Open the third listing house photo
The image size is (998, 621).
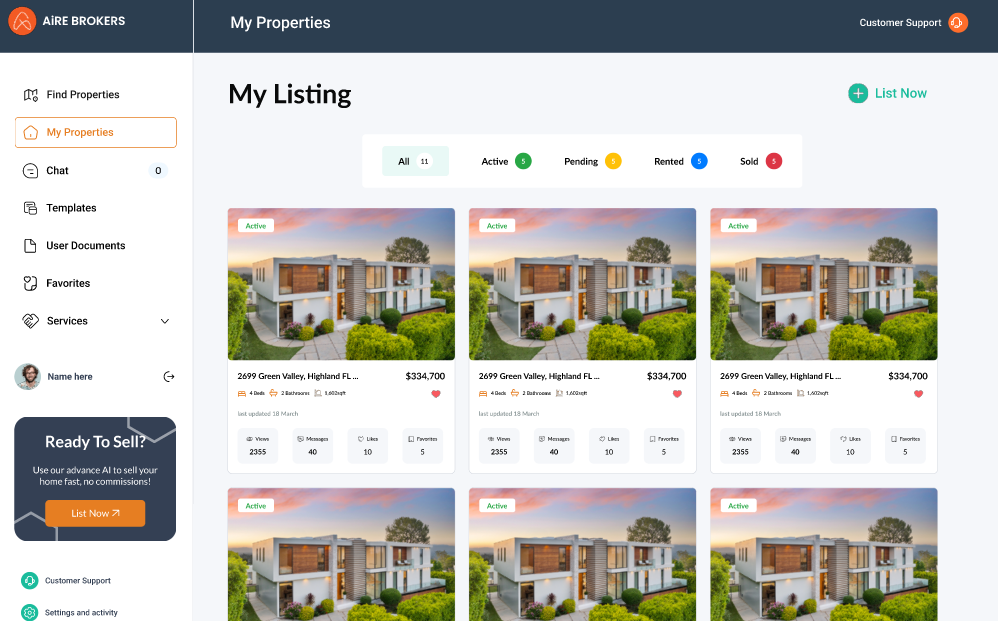tap(824, 284)
